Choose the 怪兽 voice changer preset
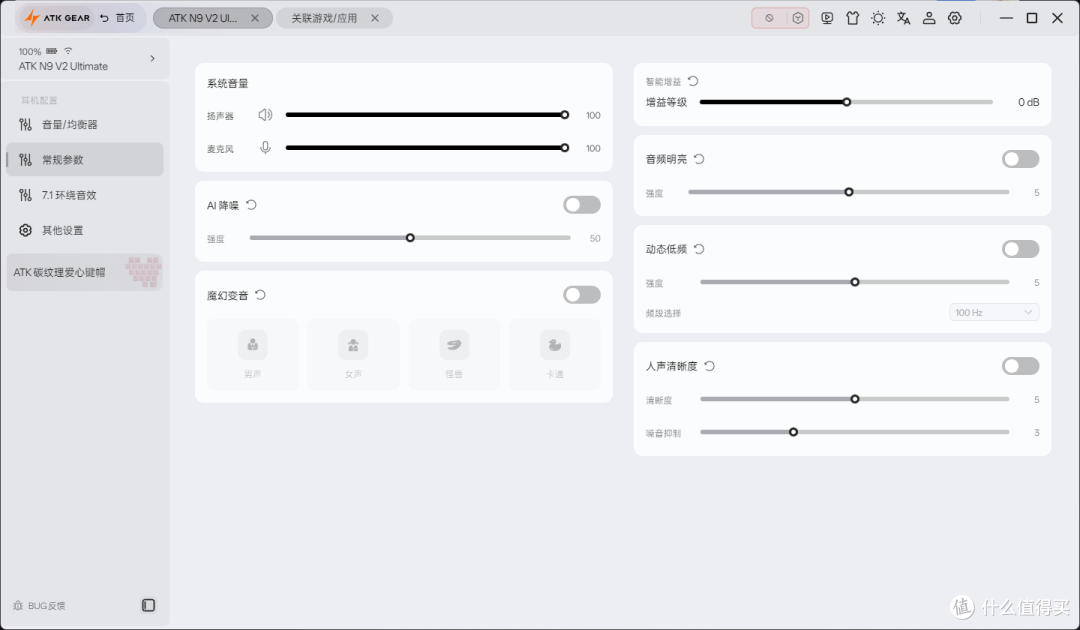 (454, 355)
